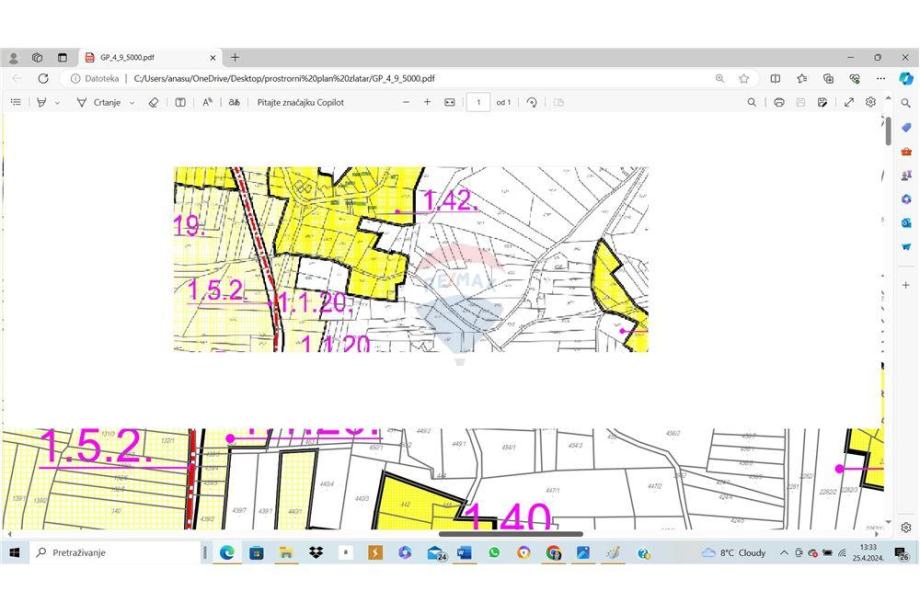Click Pitajte značajku Copilot button
Image resolution: width=920 pixels, height=613 pixels.
pos(300,102)
